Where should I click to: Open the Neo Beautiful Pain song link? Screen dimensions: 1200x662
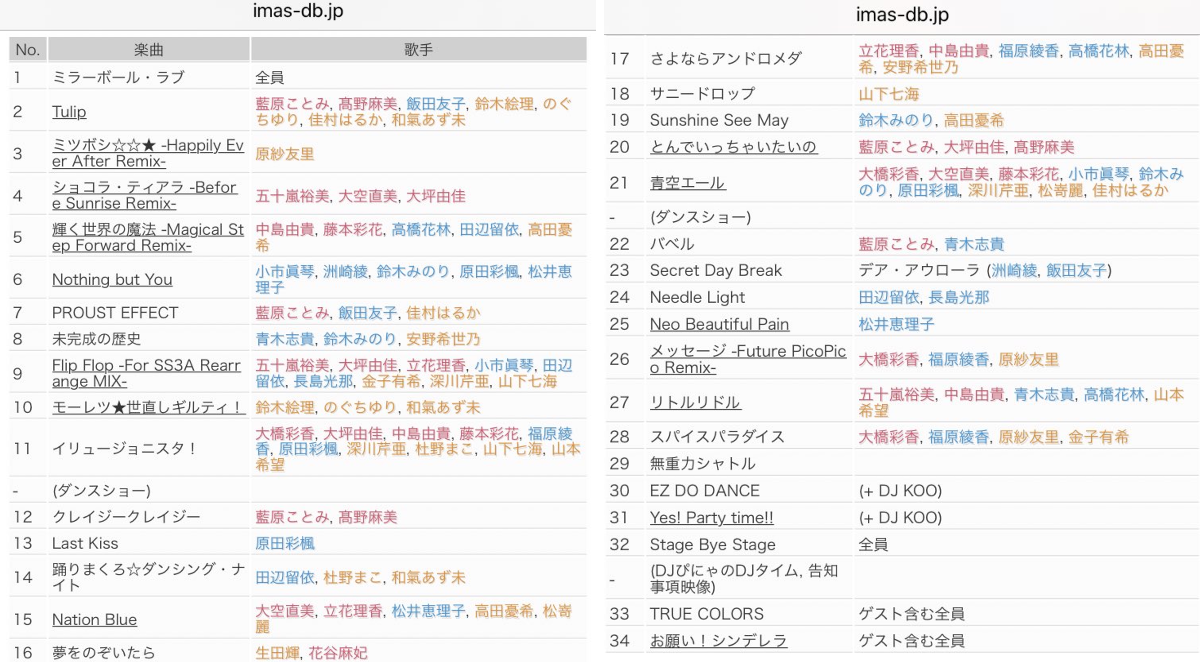[x=719, y=324]
